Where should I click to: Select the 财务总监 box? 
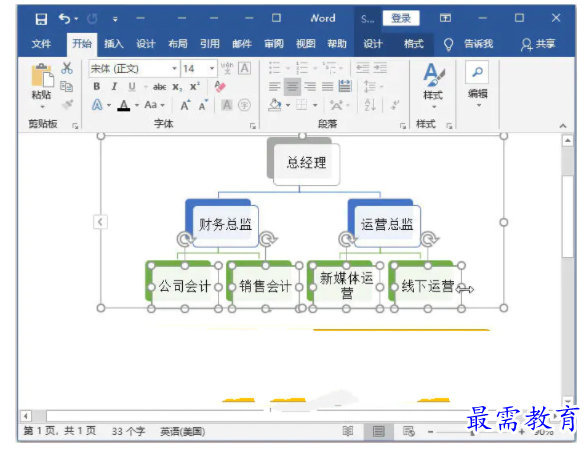point(225,225)
